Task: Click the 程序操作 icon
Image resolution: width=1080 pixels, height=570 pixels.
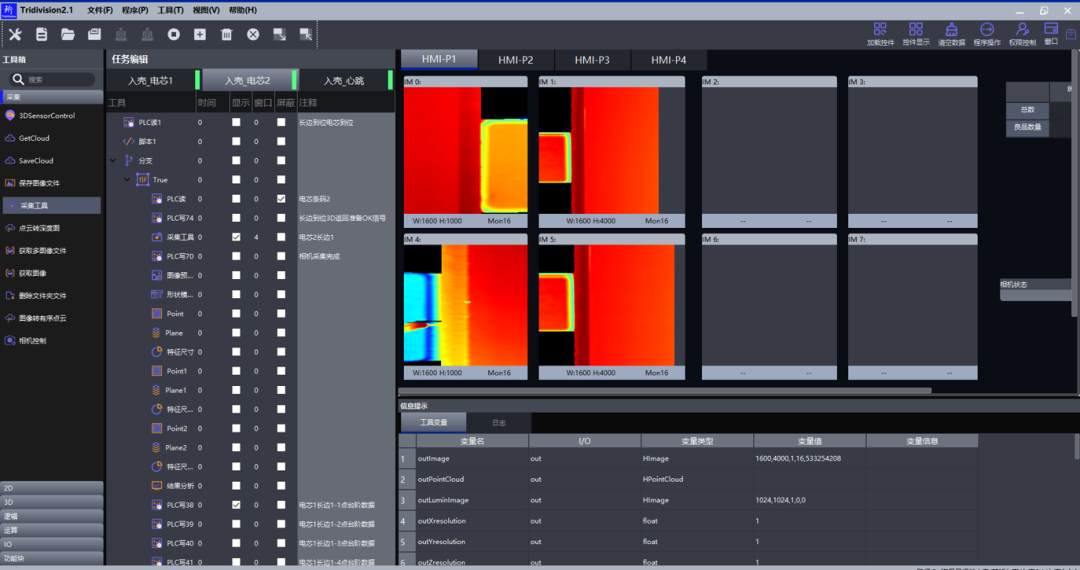Action: pos(986,34)
